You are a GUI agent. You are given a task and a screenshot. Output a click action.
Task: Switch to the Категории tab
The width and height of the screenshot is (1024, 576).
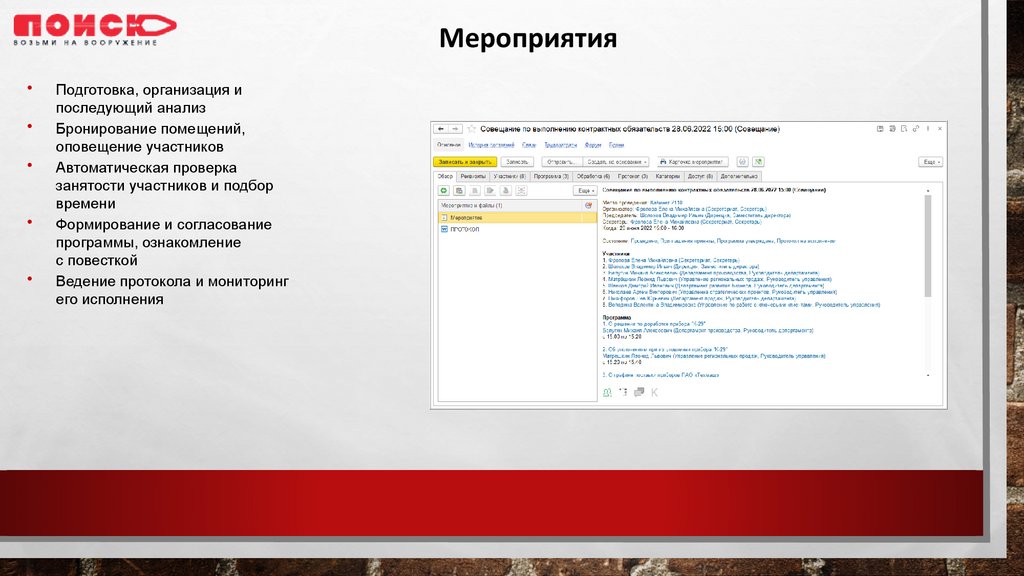pos(667,176)
